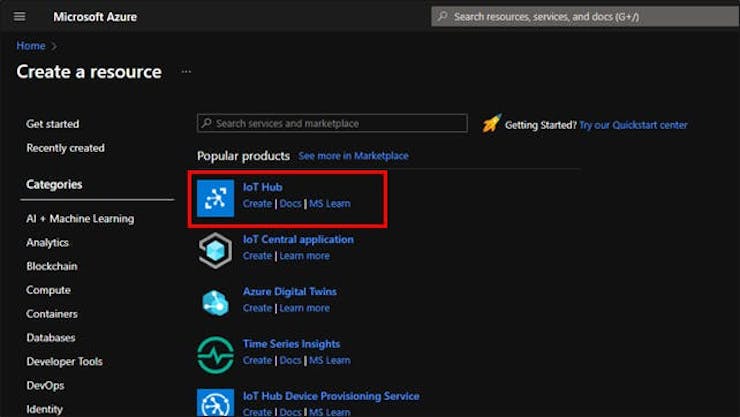Open Learn more under IoT Central application
740x417 pixels.
[x=304, y=256]
